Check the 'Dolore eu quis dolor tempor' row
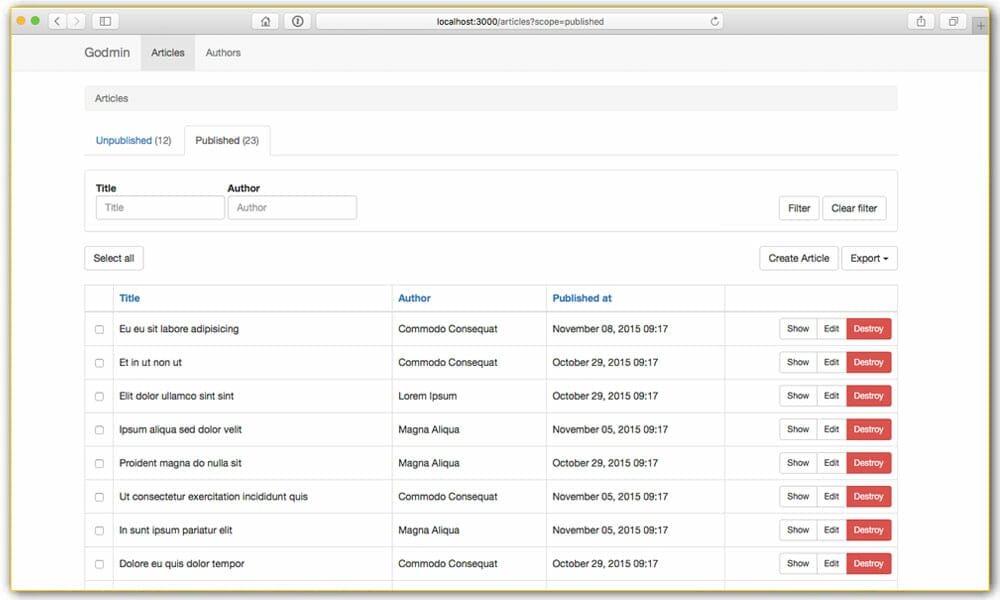Viewport: 1000px width, 600px height. 99,563
